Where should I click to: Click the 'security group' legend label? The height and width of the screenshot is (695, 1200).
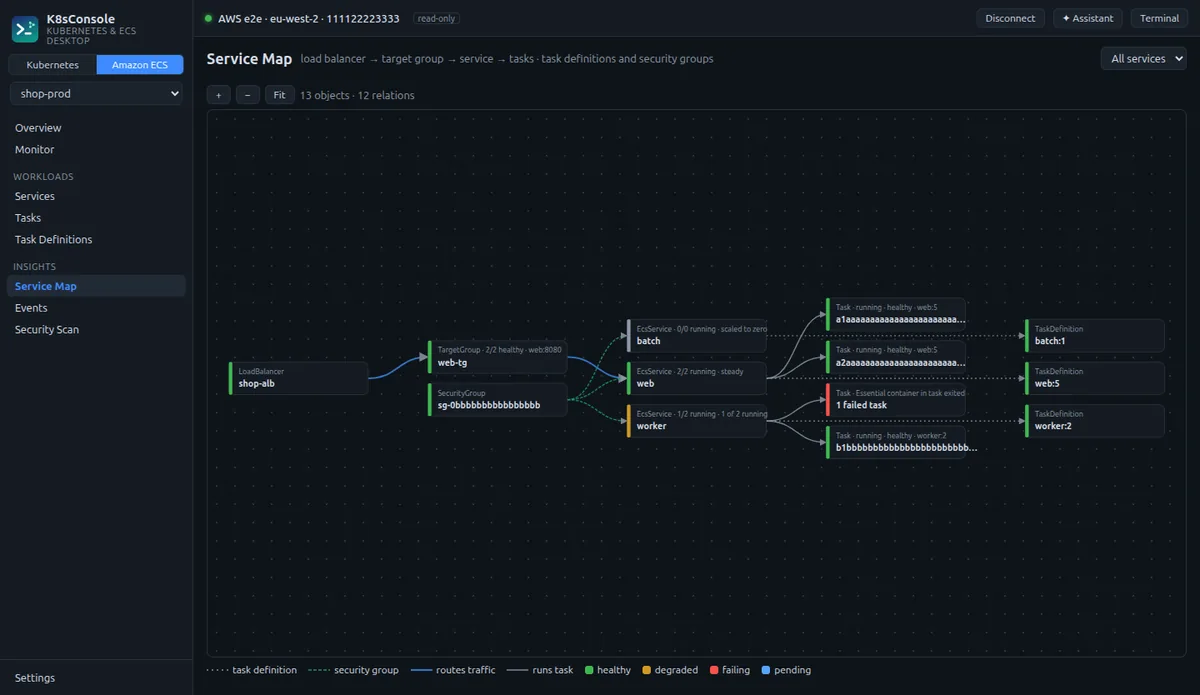pyautogui.click(x=366, y=670)
